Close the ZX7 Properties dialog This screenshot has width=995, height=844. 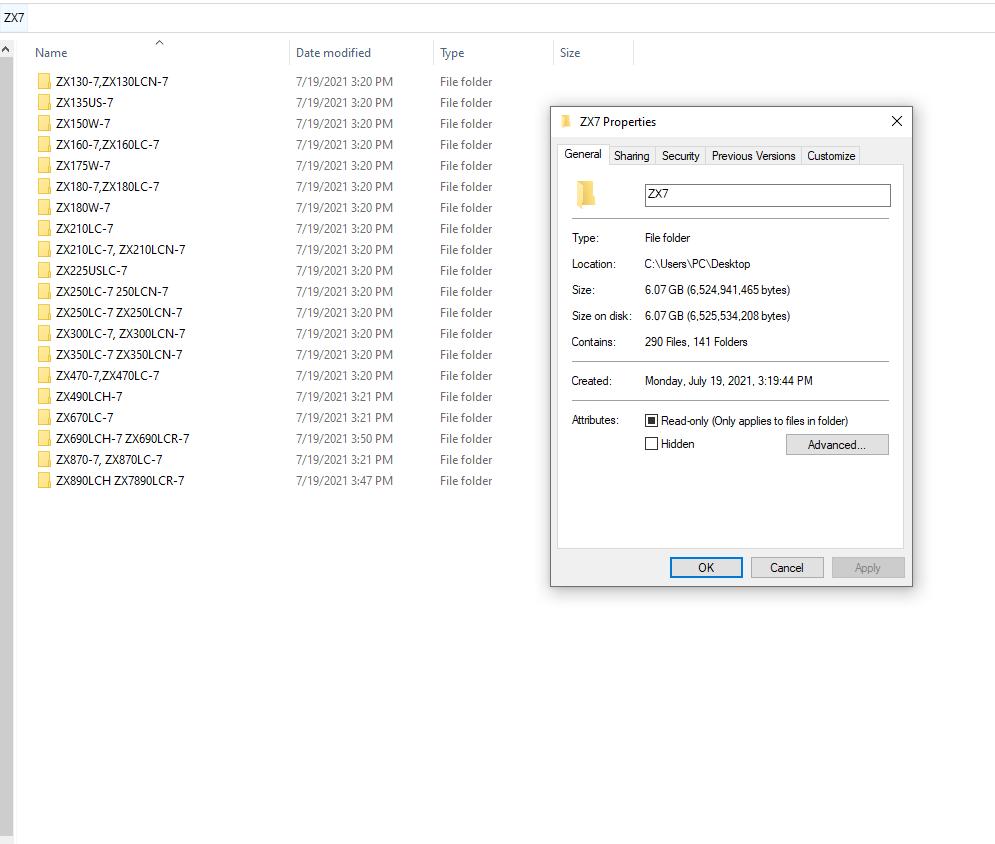pos(897,121)
